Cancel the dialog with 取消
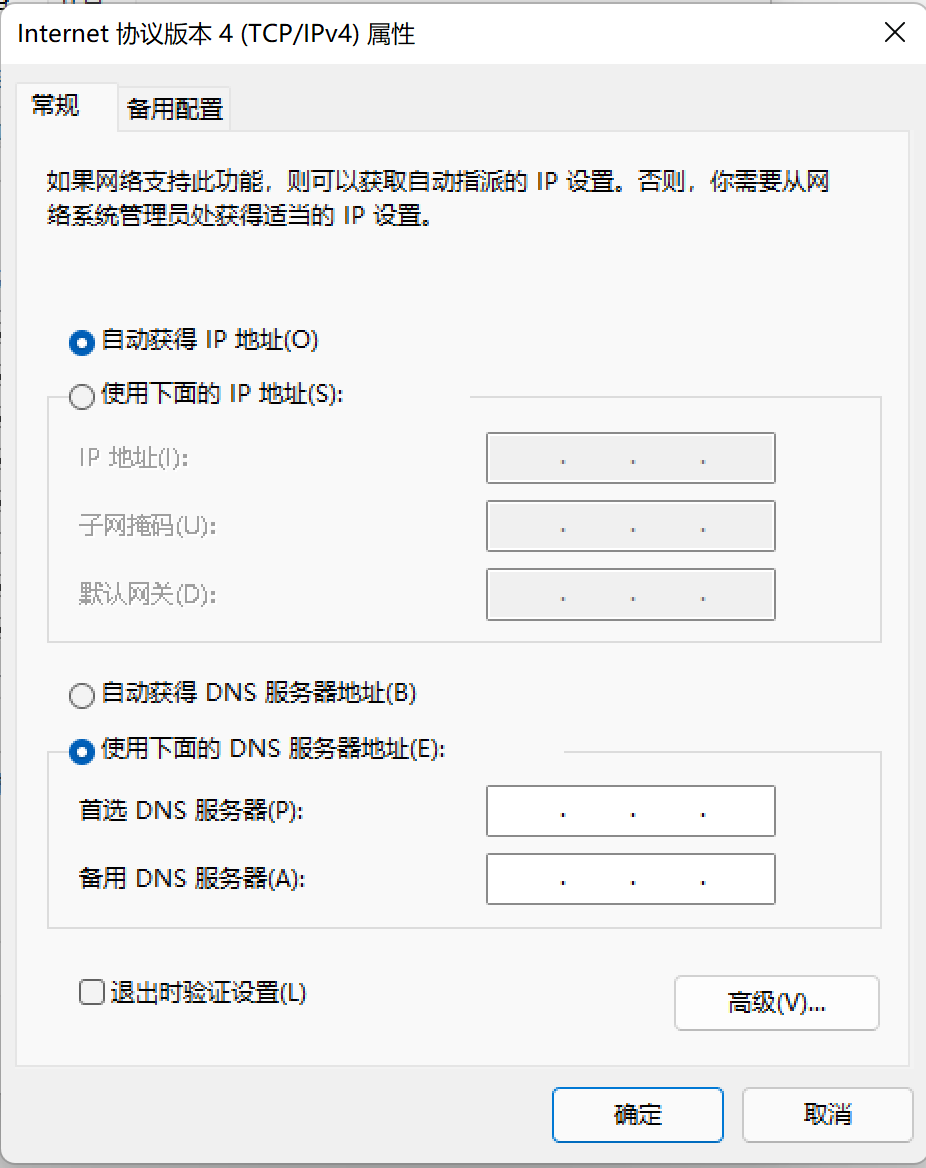The width and height of the screenshot is (926, 1168). click(828, 1114)
